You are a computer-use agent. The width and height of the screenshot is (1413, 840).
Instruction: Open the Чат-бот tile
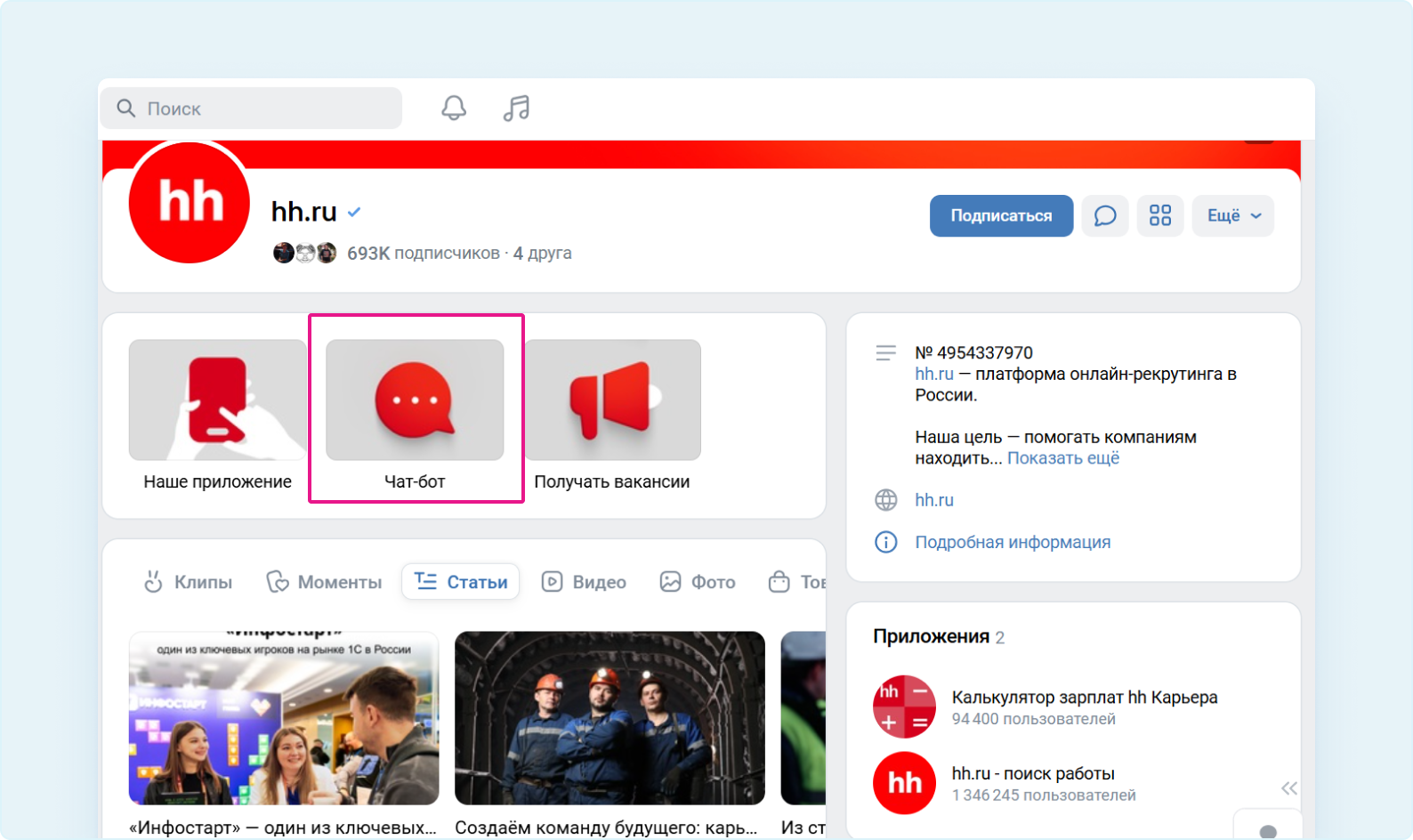[415, 416]
